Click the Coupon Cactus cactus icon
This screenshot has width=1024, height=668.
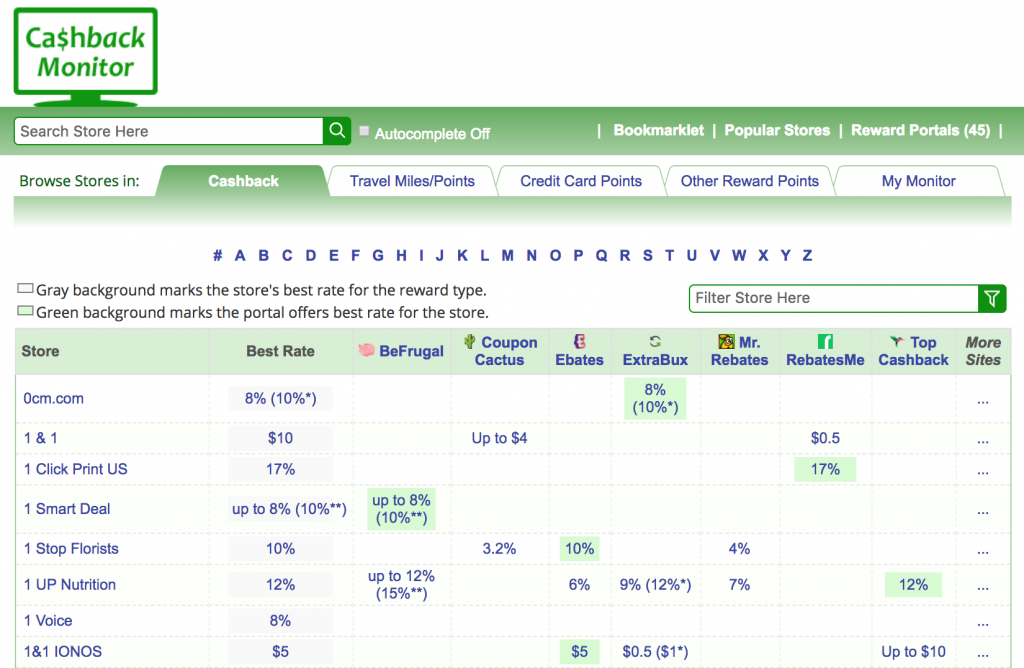[x=470, y=342]
